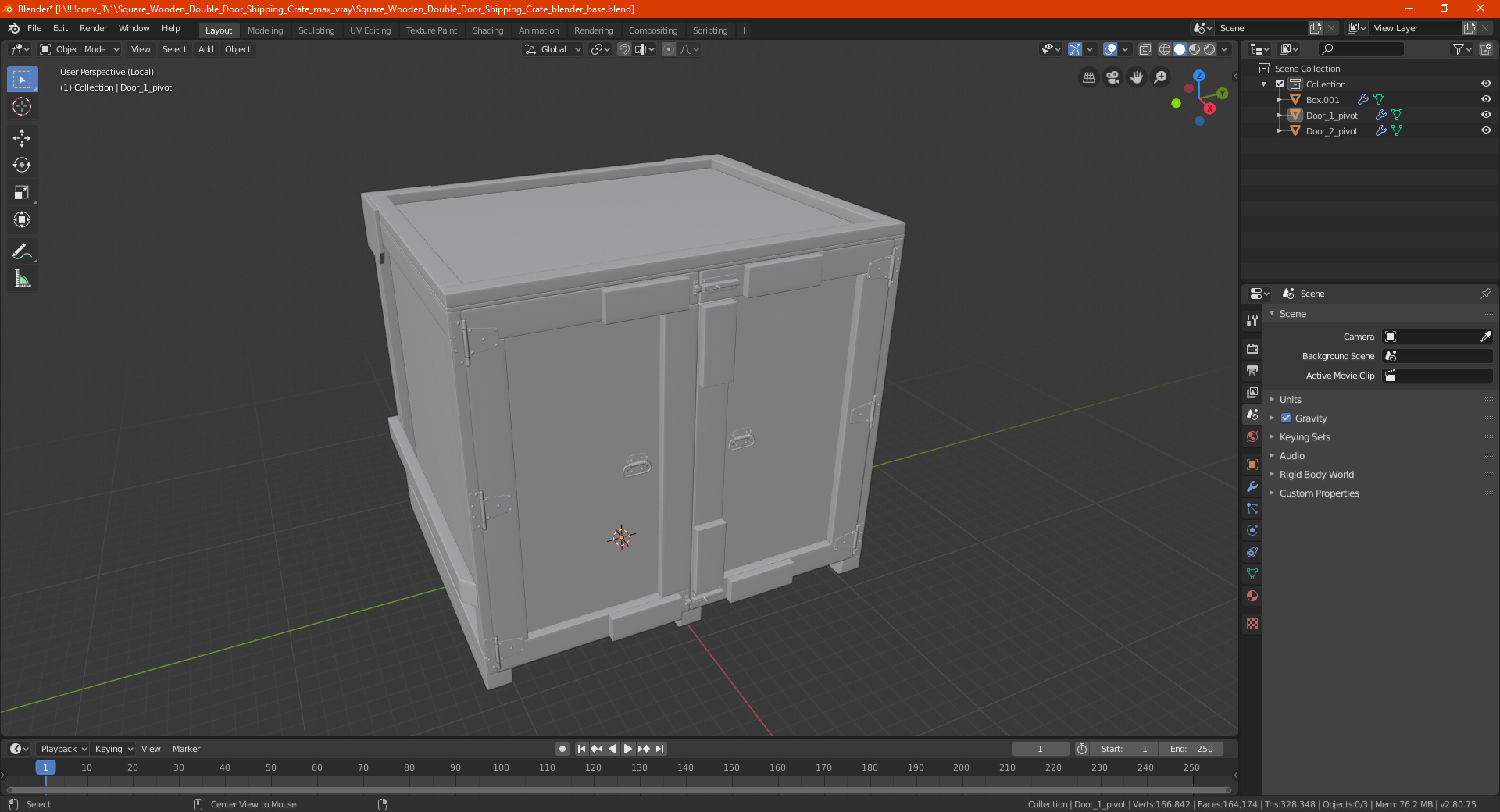This screenshot has height=812, width=1500.
Task: Open World properties tab
Action: coord(1252,436)
